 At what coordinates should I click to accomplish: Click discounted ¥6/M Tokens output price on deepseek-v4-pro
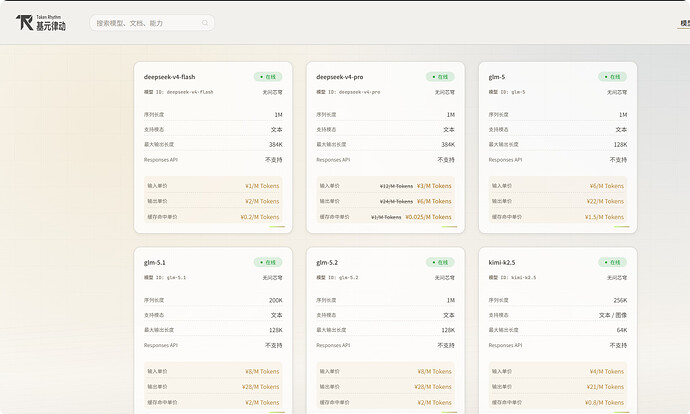434,202
